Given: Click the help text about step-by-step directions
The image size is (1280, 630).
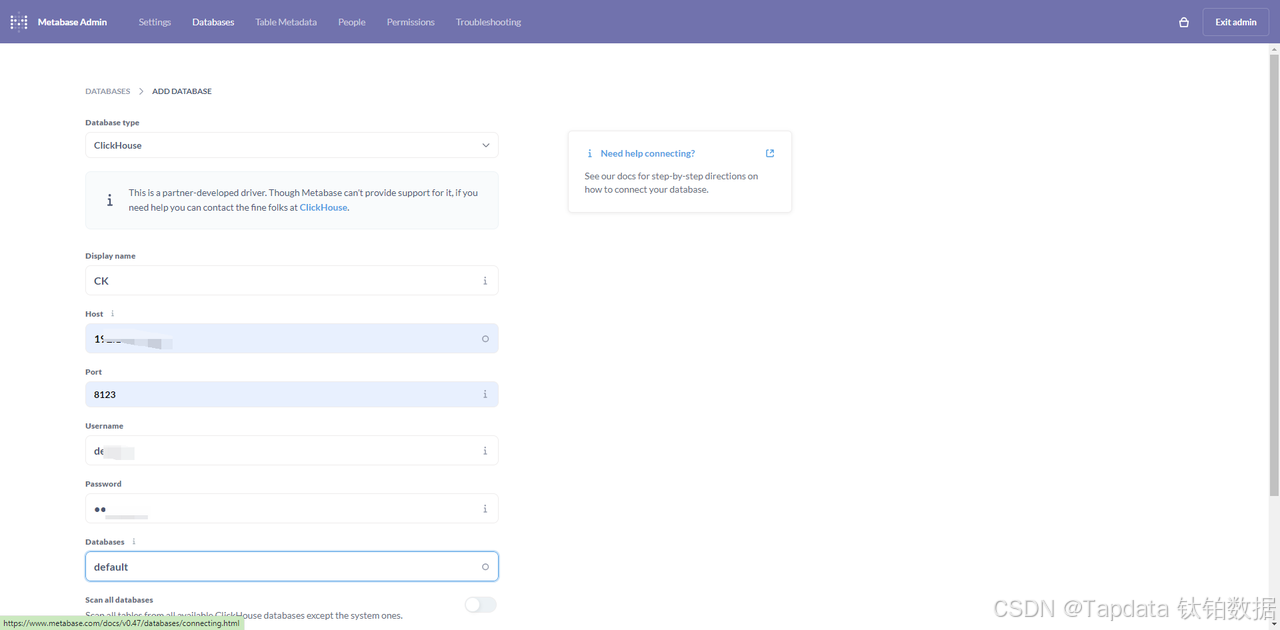Looking at the screenshot, I should [x=671, y=183].
